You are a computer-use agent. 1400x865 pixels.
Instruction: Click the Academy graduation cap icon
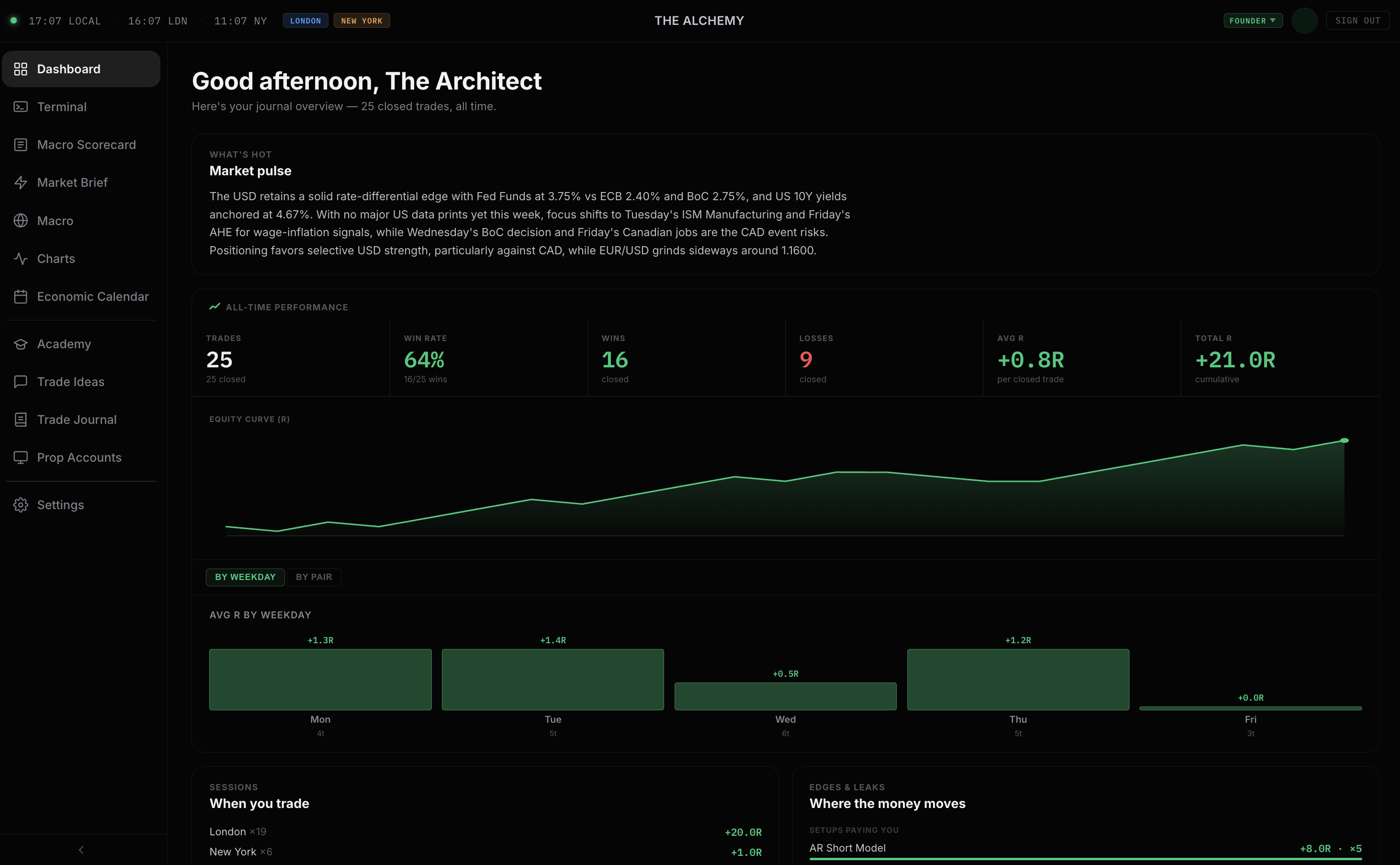click(21, 344)
